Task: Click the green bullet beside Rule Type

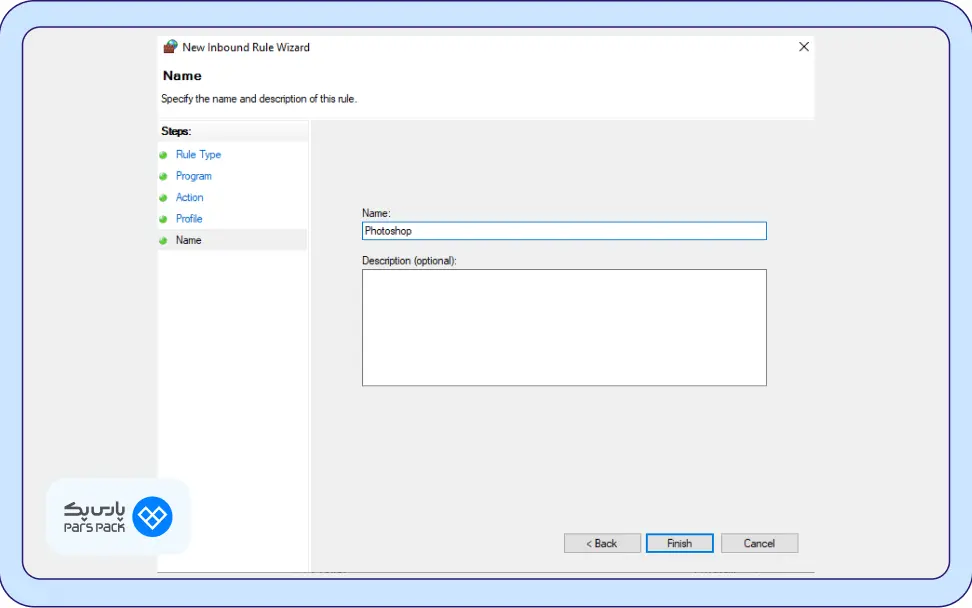Action: tap(163, 155)
